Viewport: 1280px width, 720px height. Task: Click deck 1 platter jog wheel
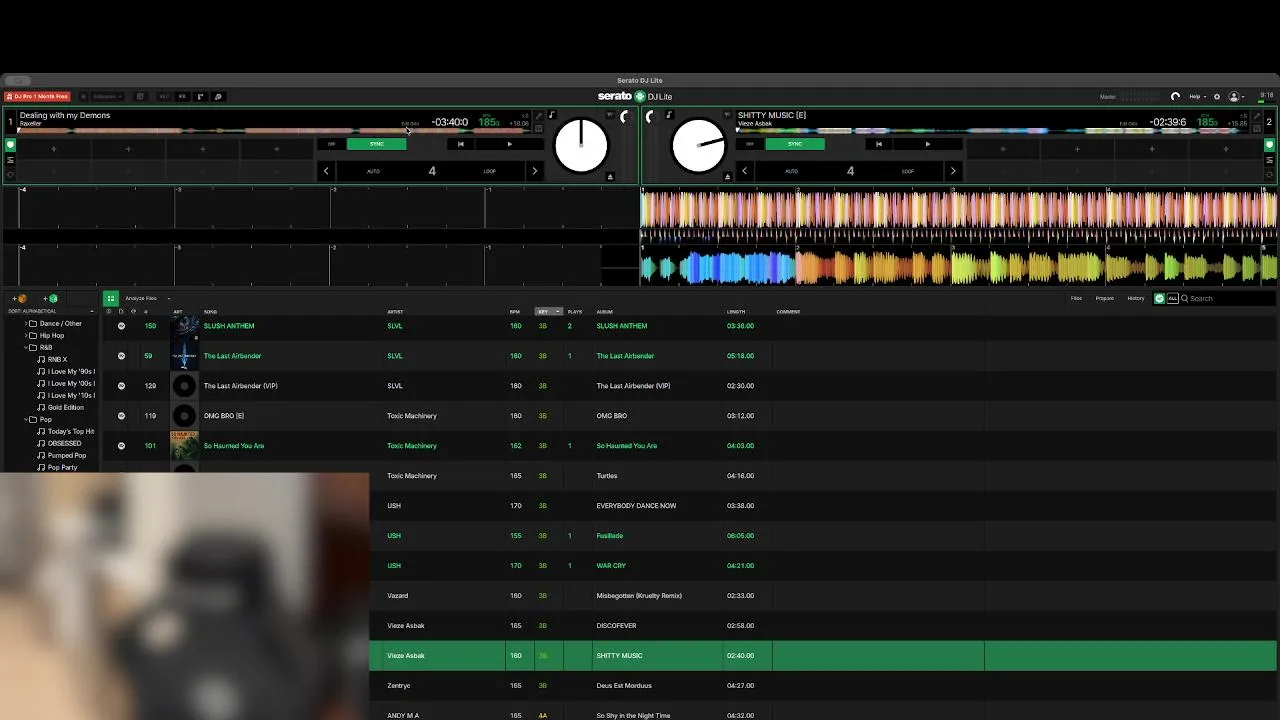point(581,146)
